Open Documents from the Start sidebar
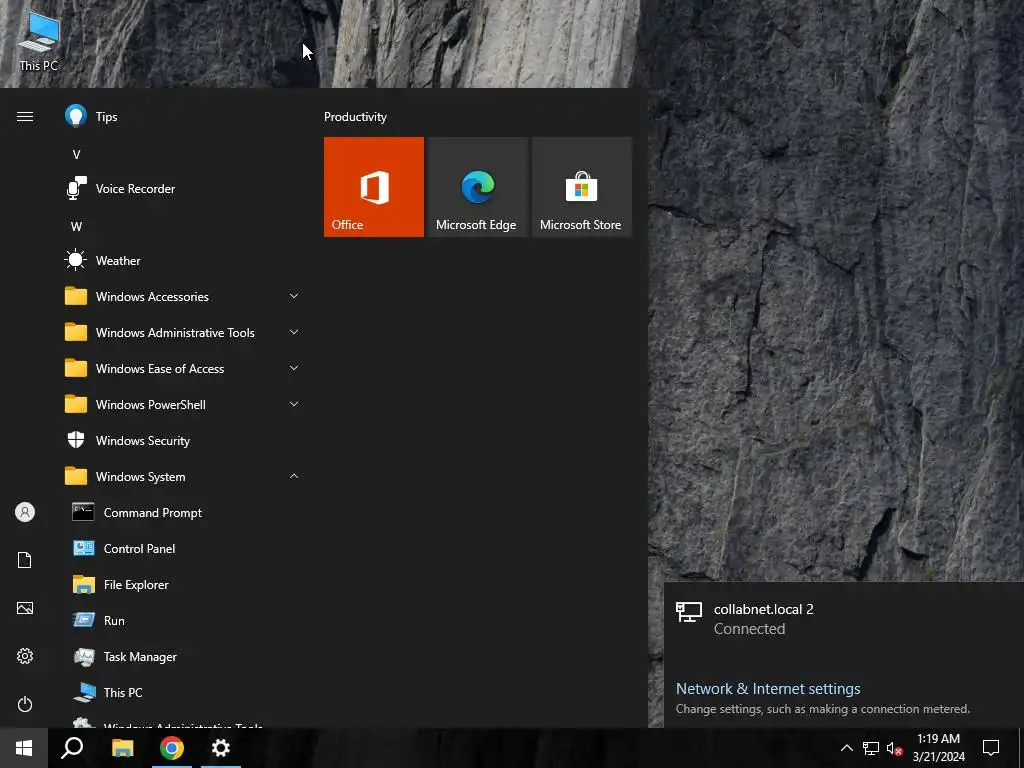This screenshot has width=1024, height=768. [x=25, y=560]
